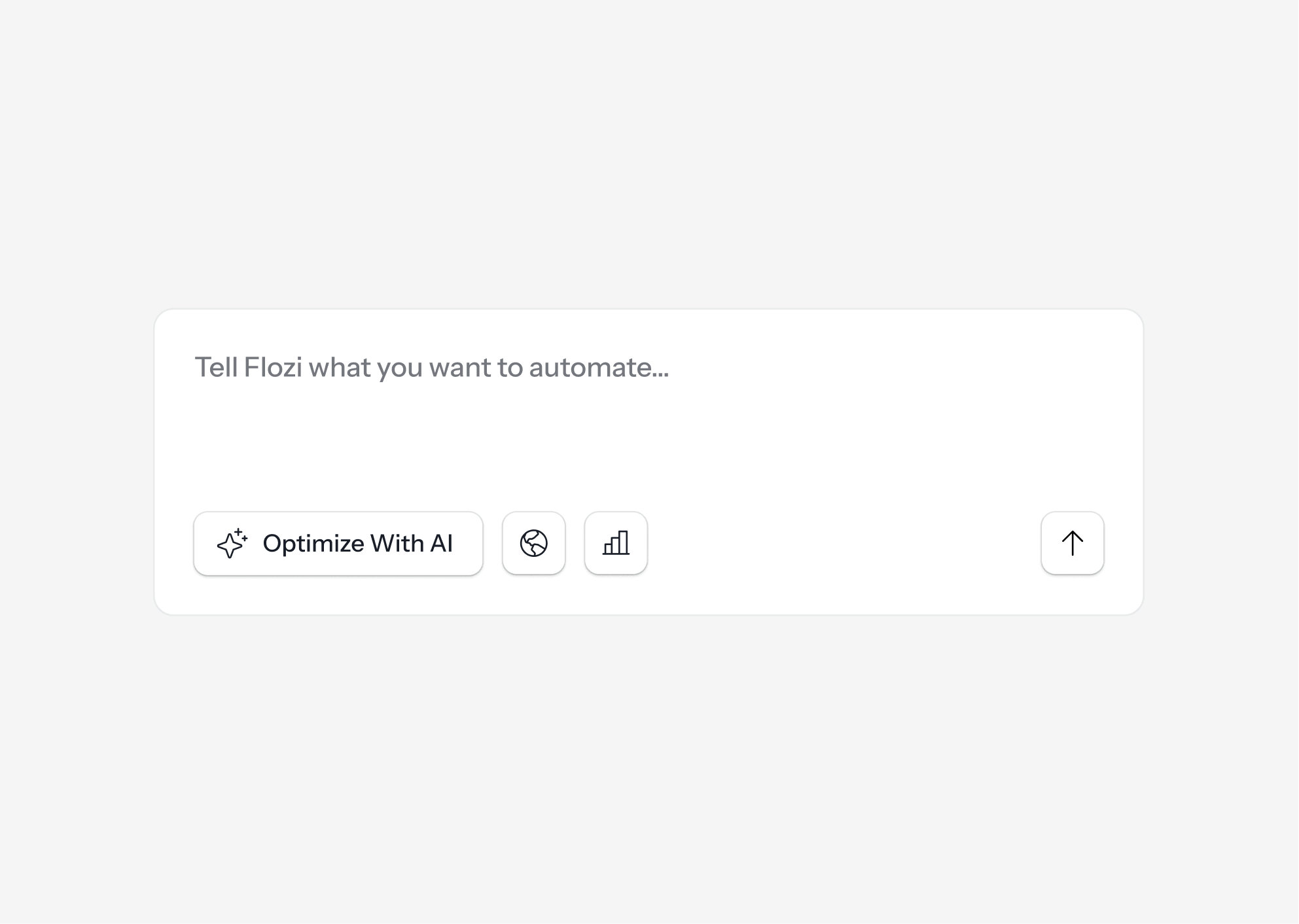The width and height of the screenshot is (1299, 924).
Task: Tap the web browsing globe icon
Action: coord(533,543)
